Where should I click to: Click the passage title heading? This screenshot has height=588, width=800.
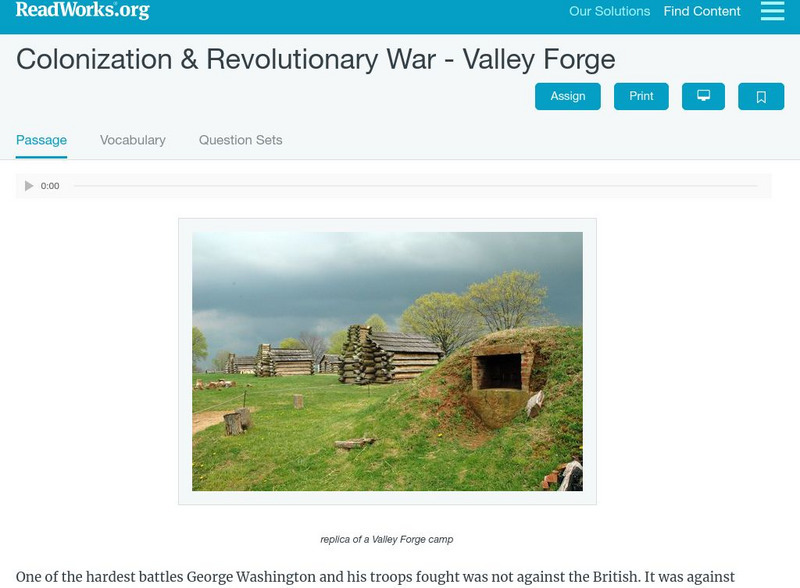click(x=315, y=59)
